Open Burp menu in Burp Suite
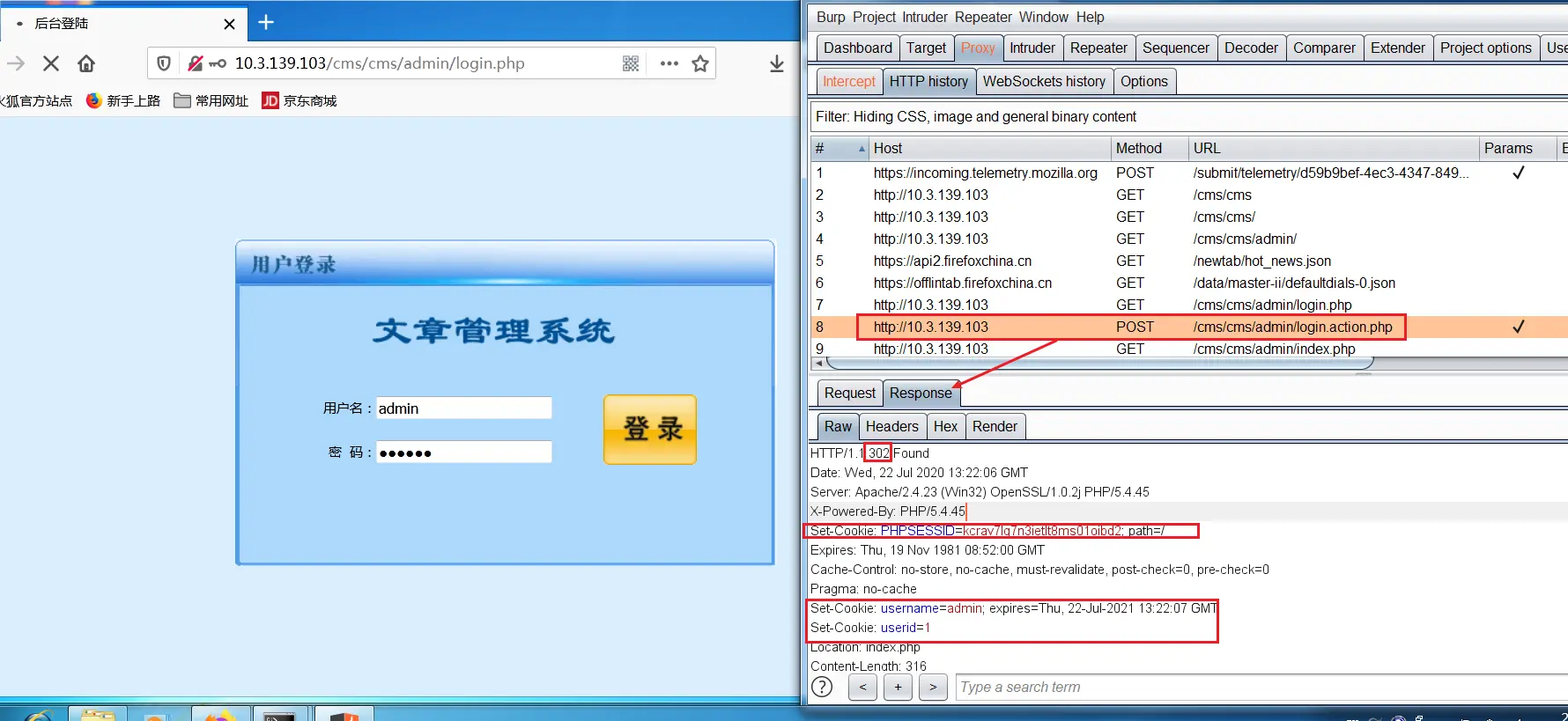 pyautogui.click(x=831, y=17)
